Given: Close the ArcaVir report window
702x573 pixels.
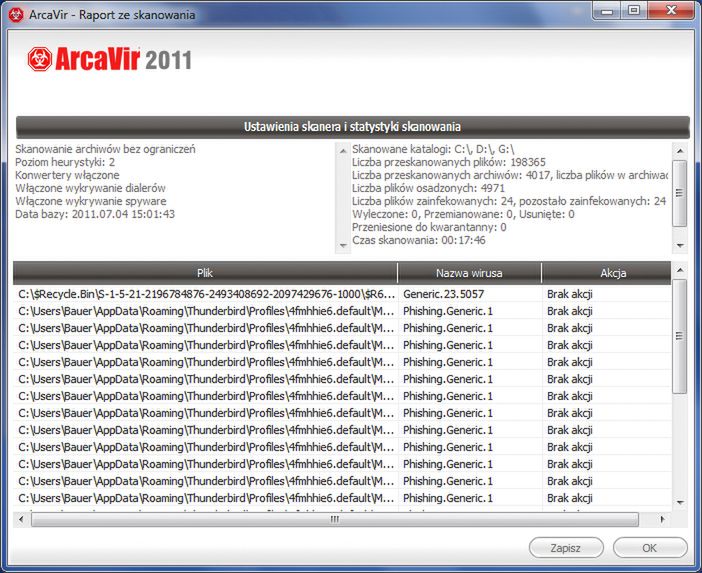Looking at the screenshot, I should (671, 10).
